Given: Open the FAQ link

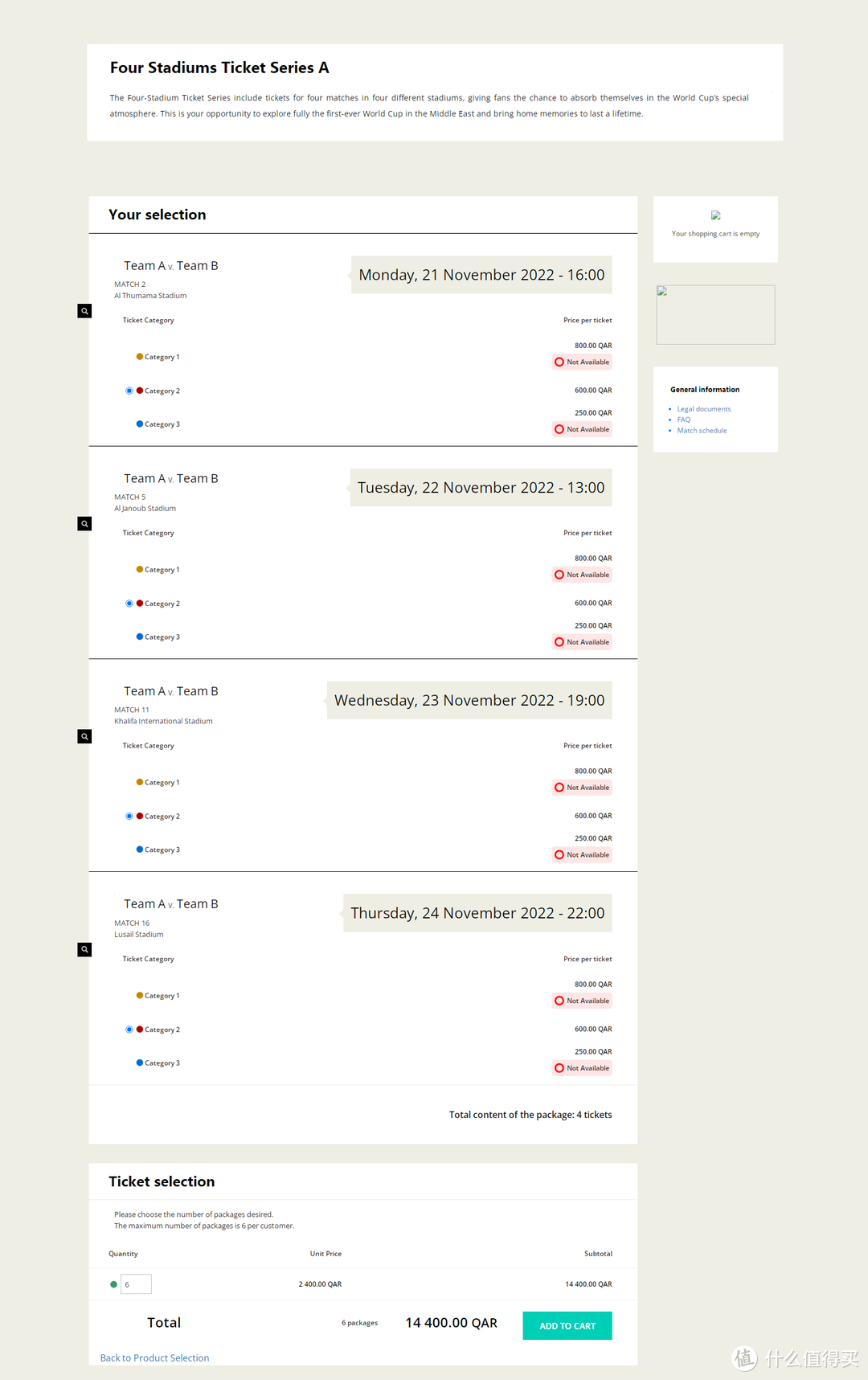Looking at the screenshot, I should [683, 420].
